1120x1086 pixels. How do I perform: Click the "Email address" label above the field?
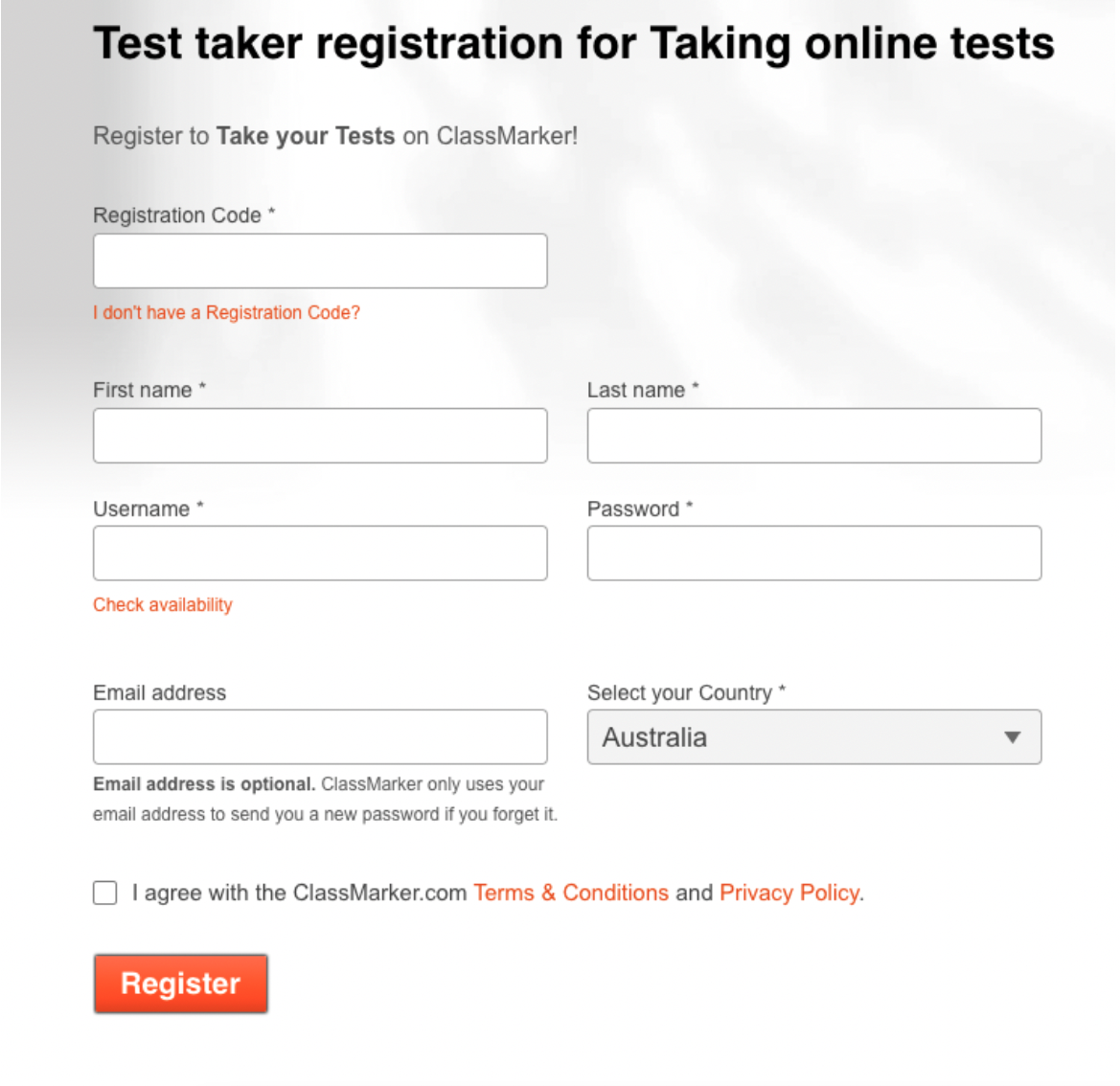160,692
